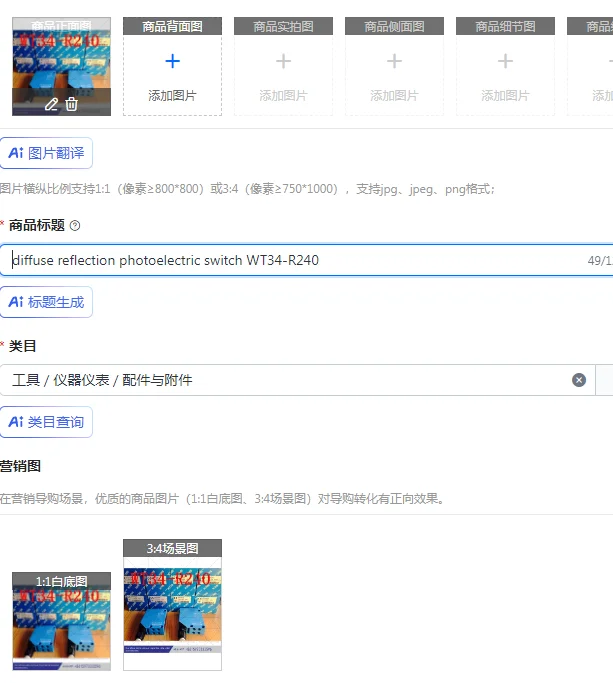Click the 商品侧面图 header label
The width and height of the screenshot is (613, 683).
coord(394,26)
